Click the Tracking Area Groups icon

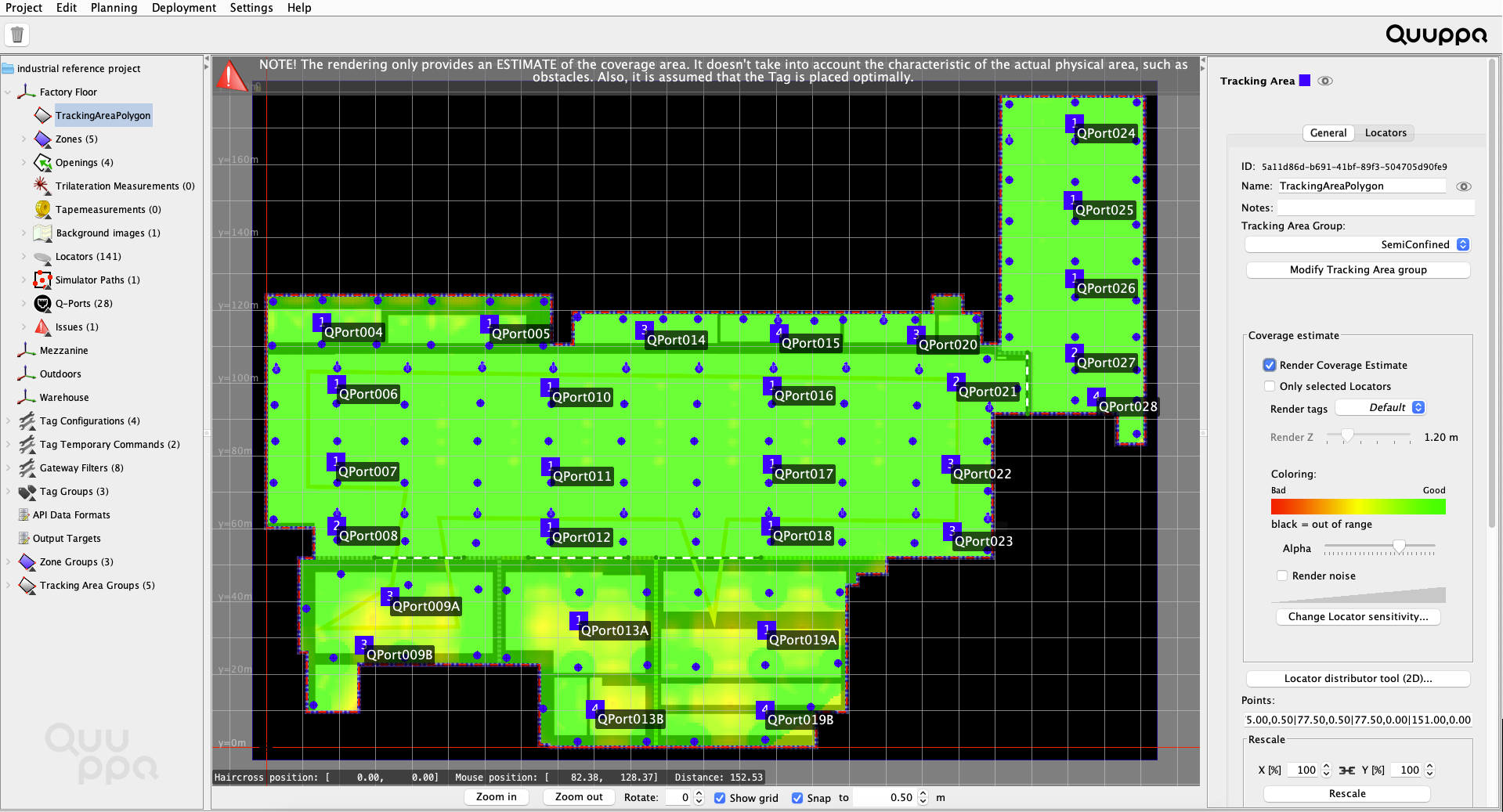tap(27, 585)
